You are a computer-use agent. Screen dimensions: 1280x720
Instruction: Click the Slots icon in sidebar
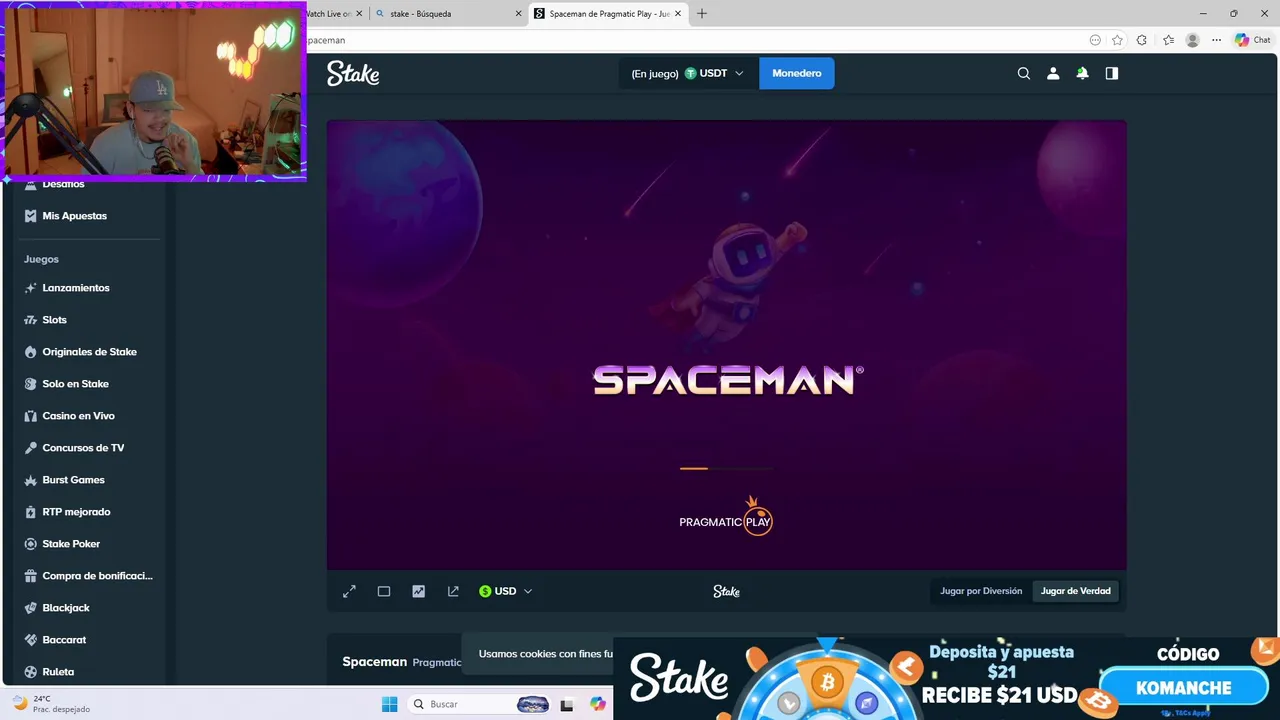[x=31, y=320]
